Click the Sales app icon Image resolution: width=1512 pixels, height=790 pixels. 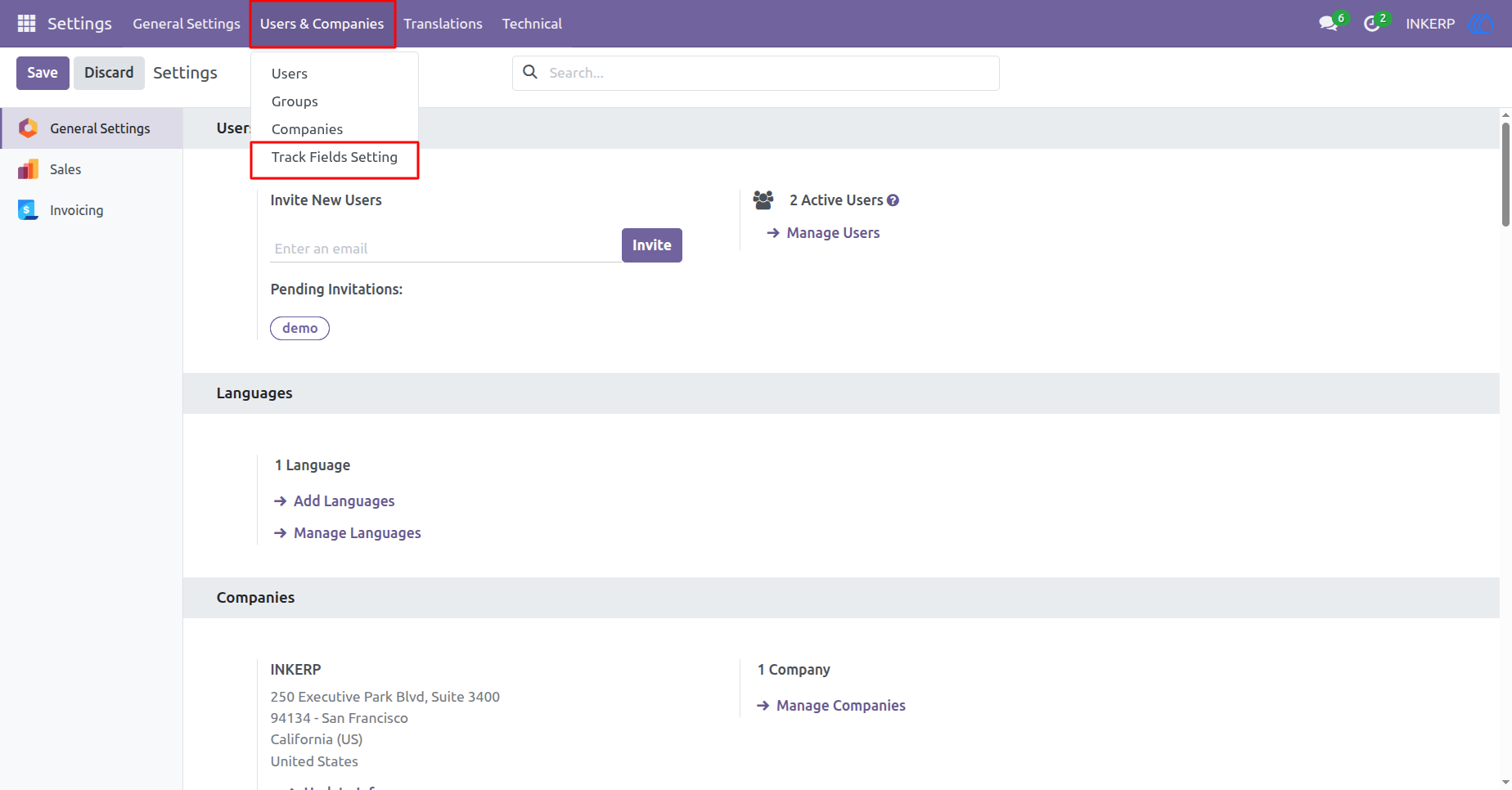[28, 169]
